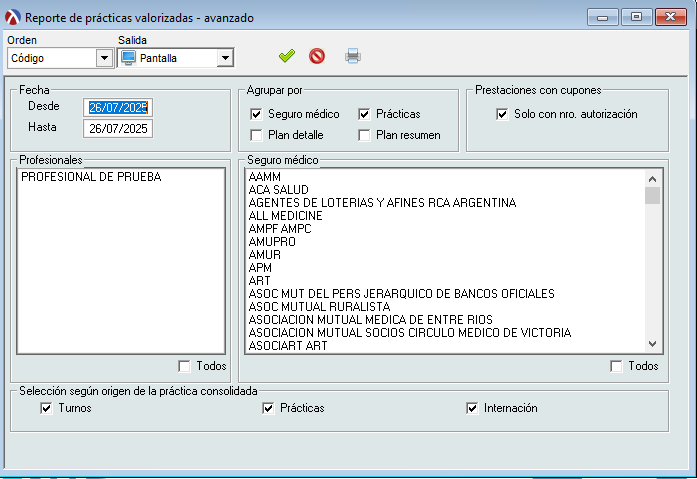
Task: Untick the Turnos origin checkbox
Action: [x=46, y=408]
